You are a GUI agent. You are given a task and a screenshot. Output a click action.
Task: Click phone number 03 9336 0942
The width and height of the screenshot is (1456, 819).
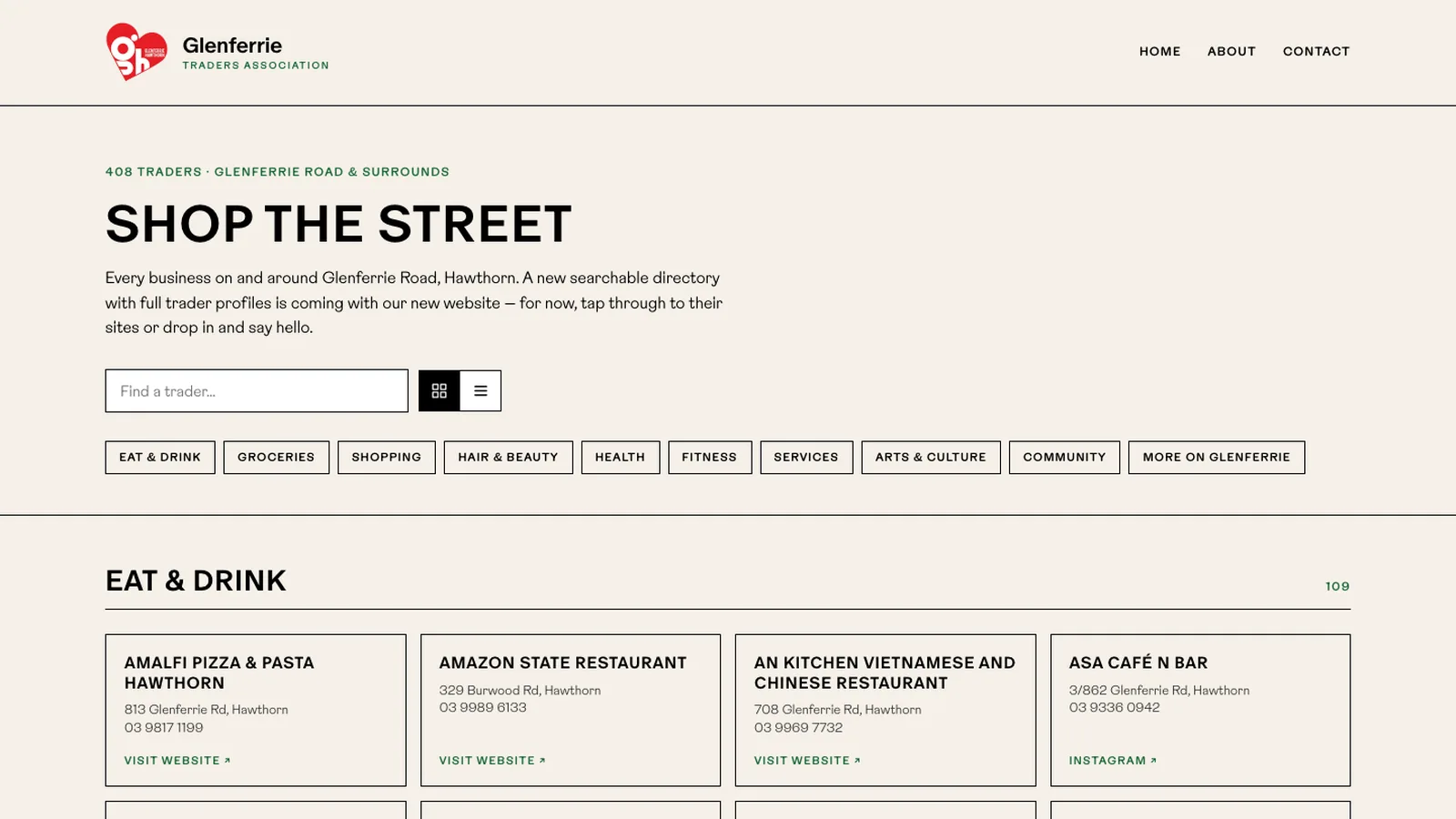(1115, 708)
